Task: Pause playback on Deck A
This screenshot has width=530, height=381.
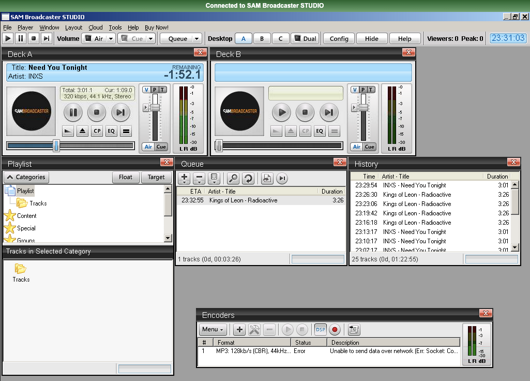Action: [x=73, y=112]
